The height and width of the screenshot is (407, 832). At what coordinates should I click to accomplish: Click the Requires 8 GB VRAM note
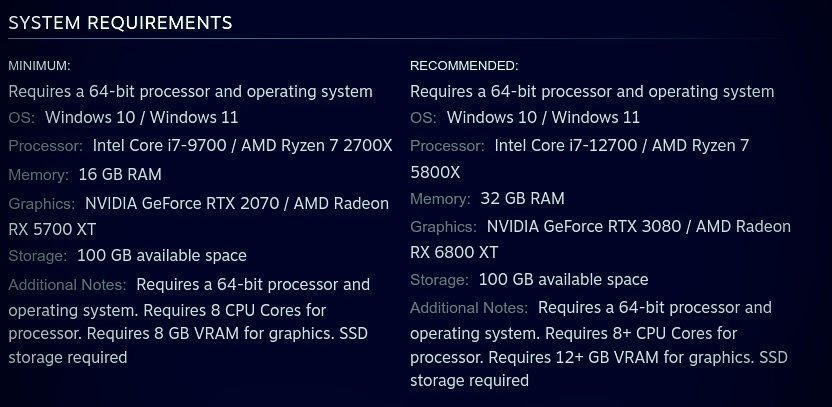pos(212,334)
